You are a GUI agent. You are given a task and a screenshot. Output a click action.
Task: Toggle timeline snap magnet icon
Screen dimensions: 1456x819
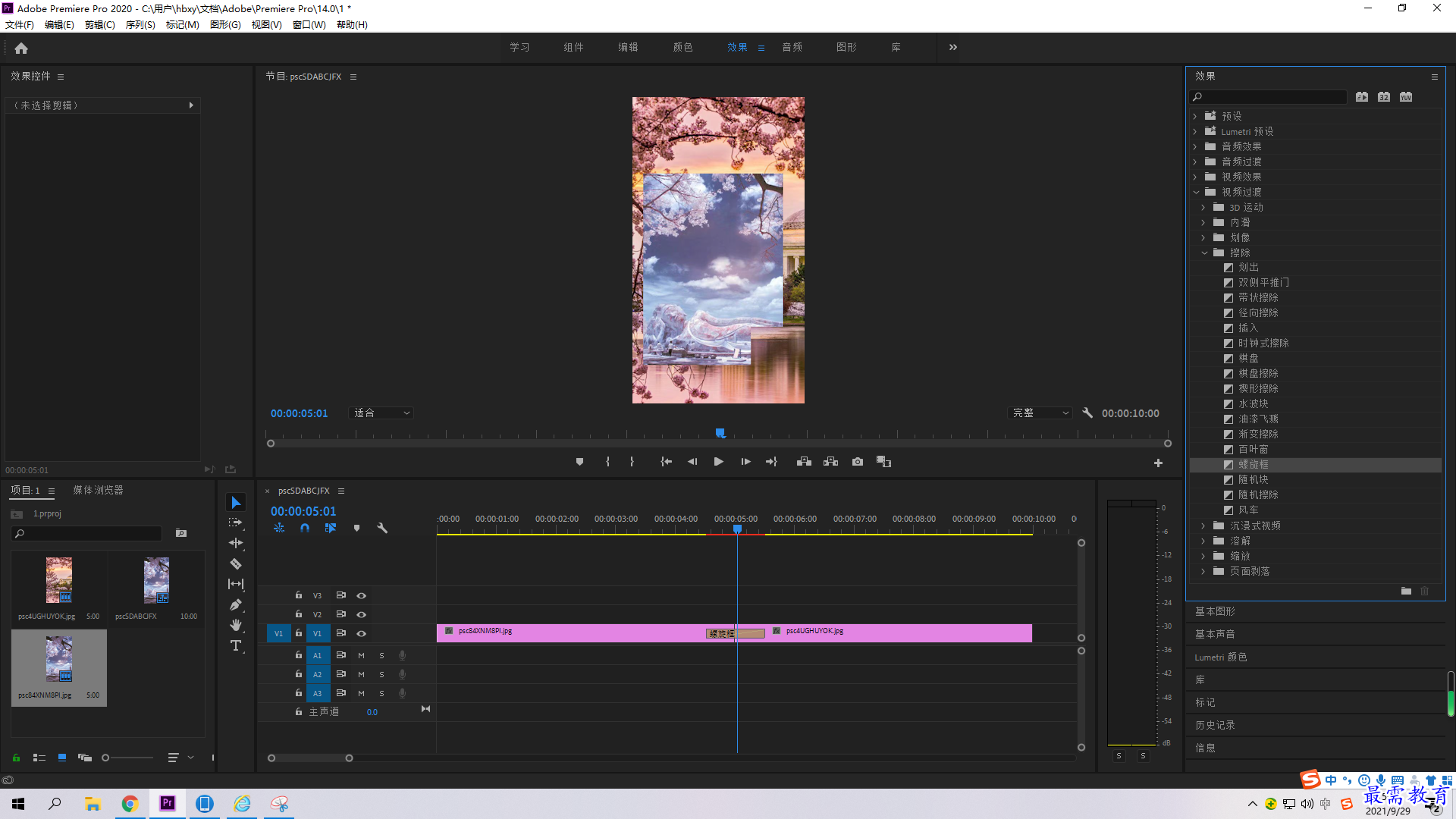(x=305, y=528)
